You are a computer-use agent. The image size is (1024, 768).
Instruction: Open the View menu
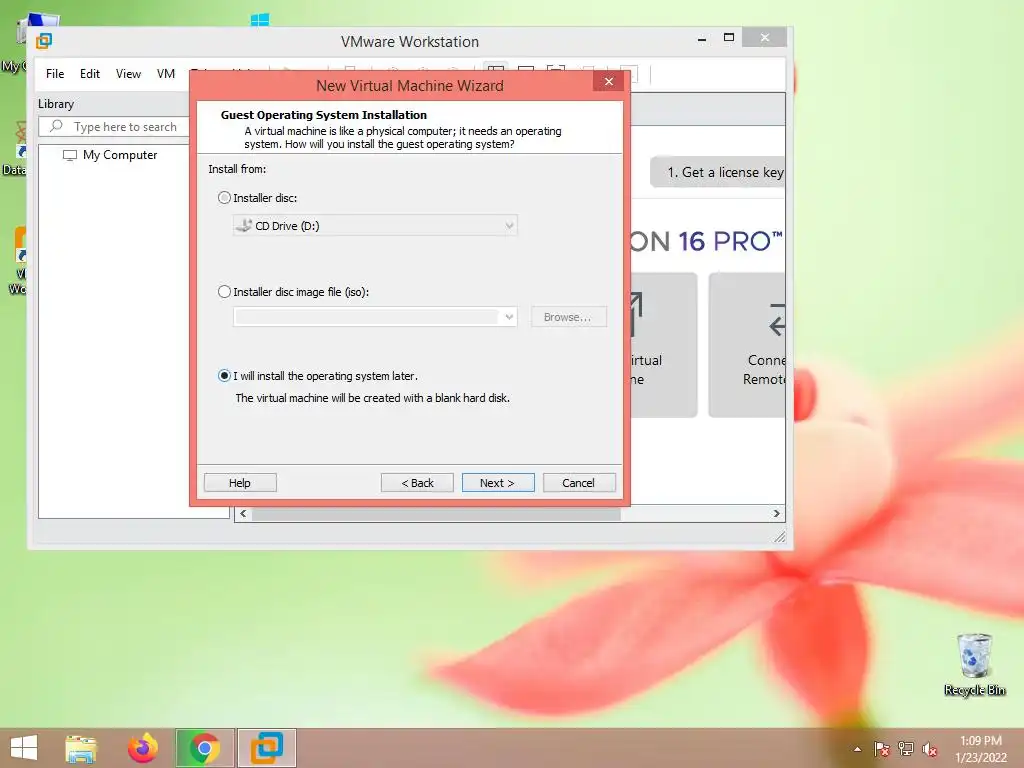[128, 74]
